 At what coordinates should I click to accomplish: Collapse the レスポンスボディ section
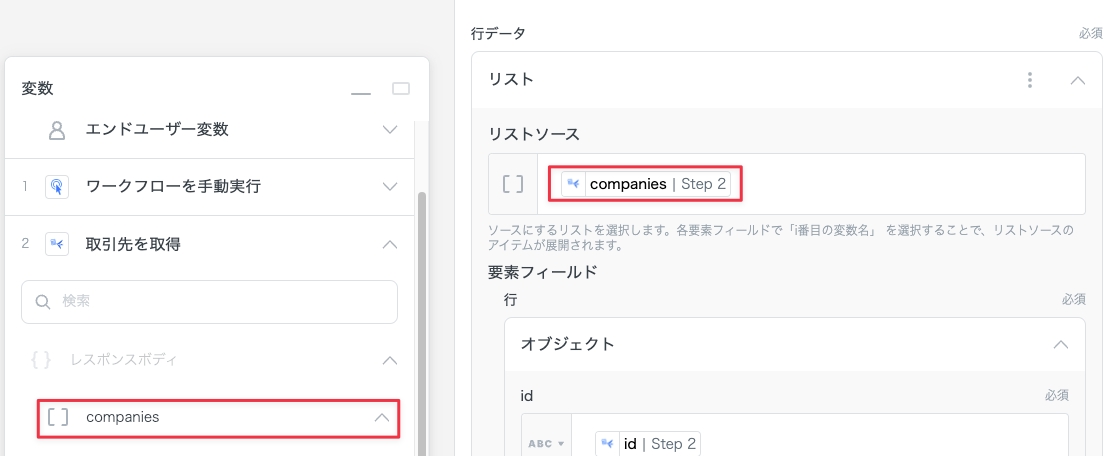390,359
